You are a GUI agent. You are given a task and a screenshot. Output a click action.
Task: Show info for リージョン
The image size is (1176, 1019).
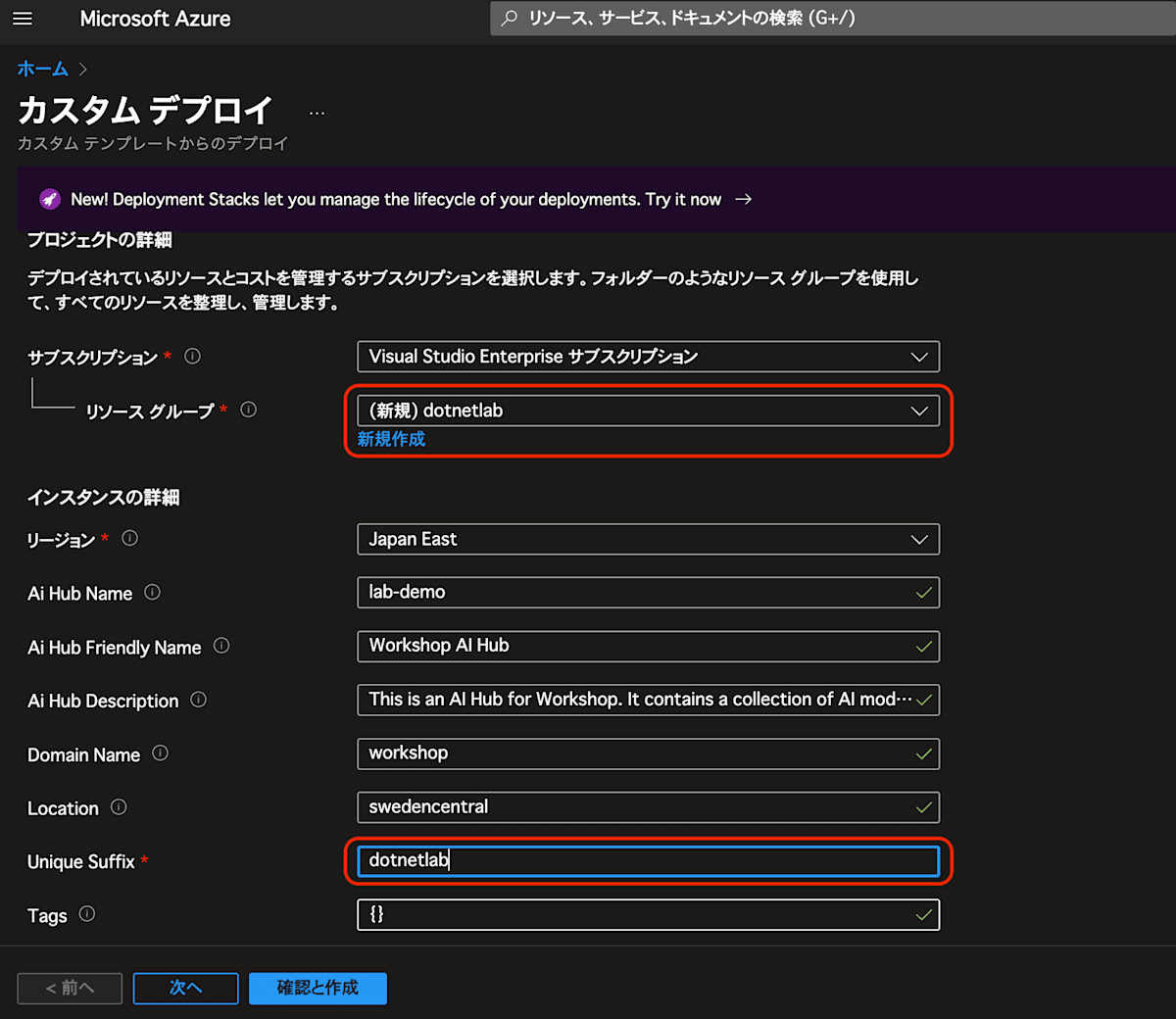pyautogui.click(x=129, y=538)
